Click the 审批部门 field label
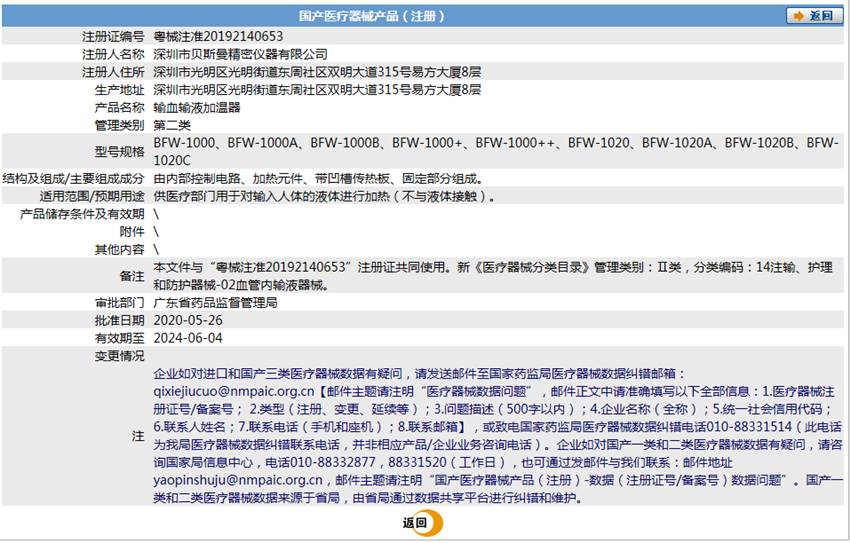Image resolution: width=850 pixels, height=543 pixels. click(x=120, y=303)
